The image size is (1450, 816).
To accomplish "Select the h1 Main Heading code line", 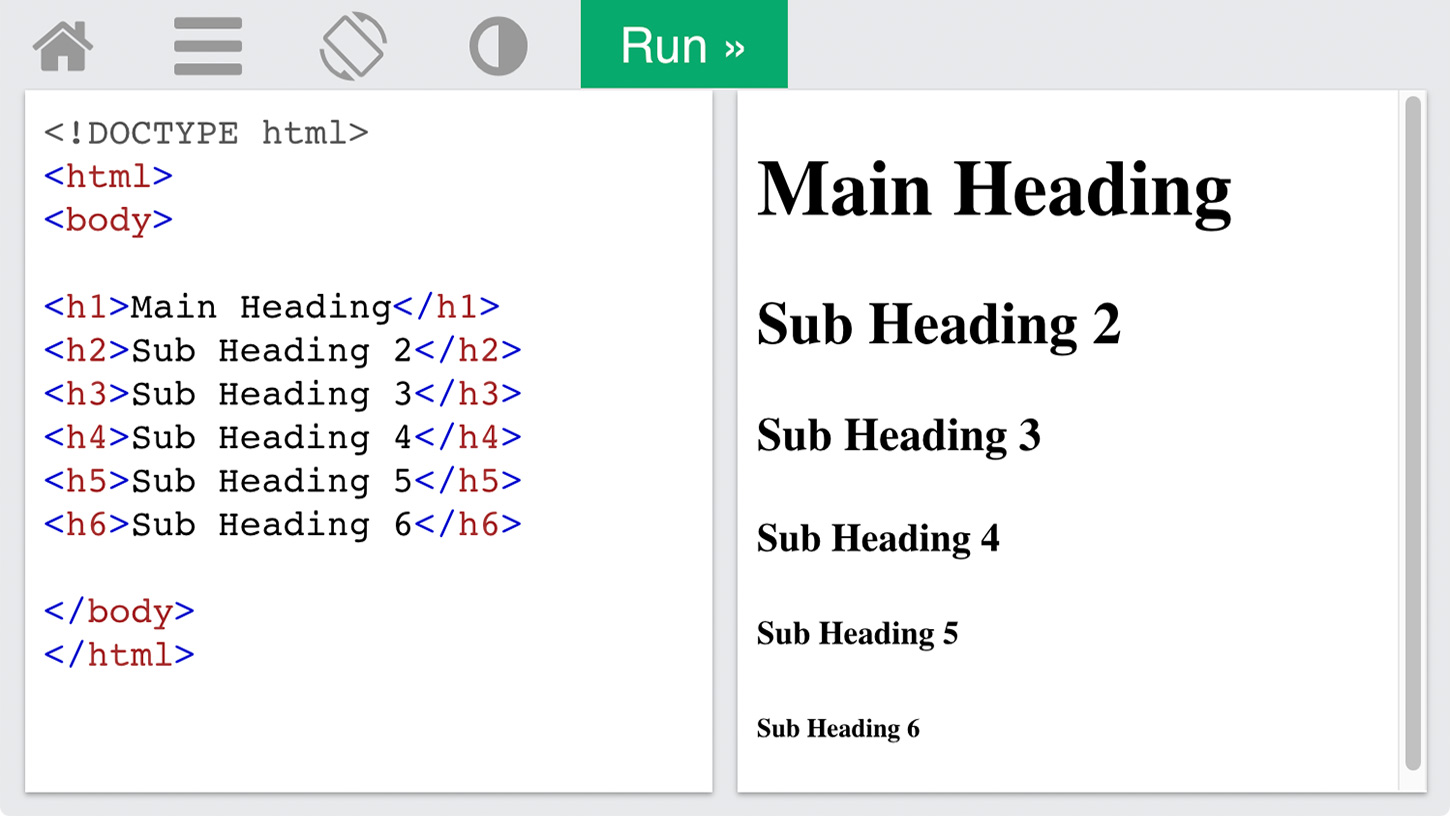I will (x=272, y=307).
